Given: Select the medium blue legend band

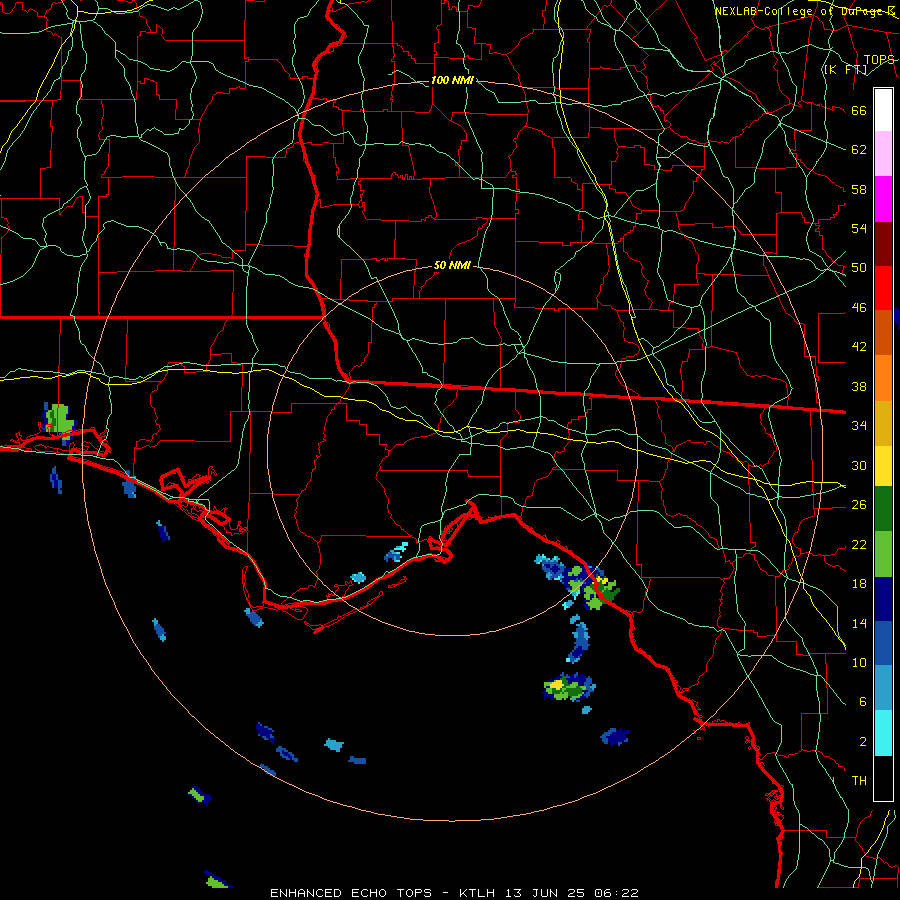Looking at the screenshot, I should pos(883,643).
